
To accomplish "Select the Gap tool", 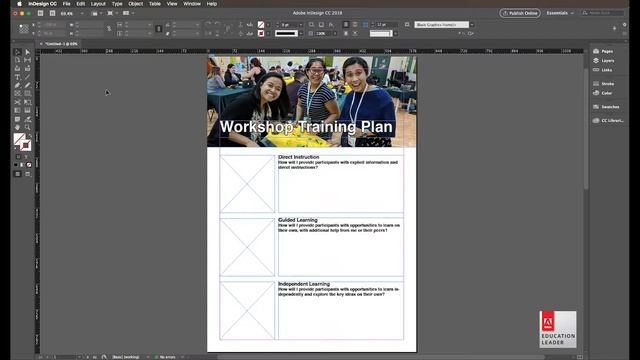I will [x=27, y=60].
